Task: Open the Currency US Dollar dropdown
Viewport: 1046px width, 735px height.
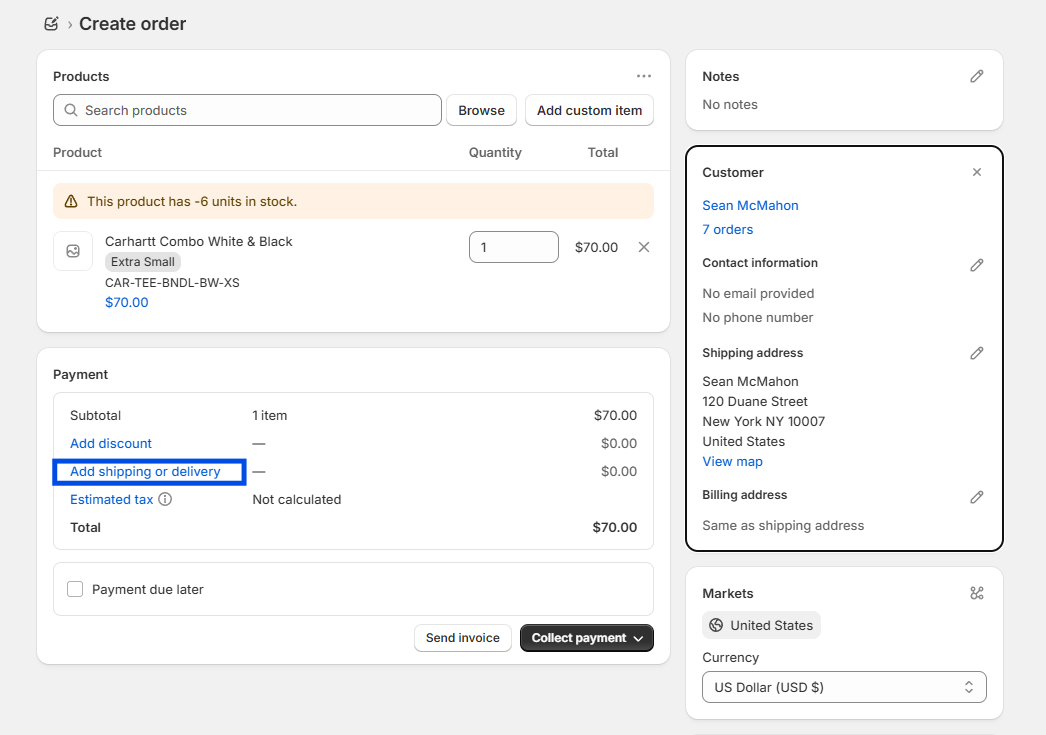Action: [844, 687]
